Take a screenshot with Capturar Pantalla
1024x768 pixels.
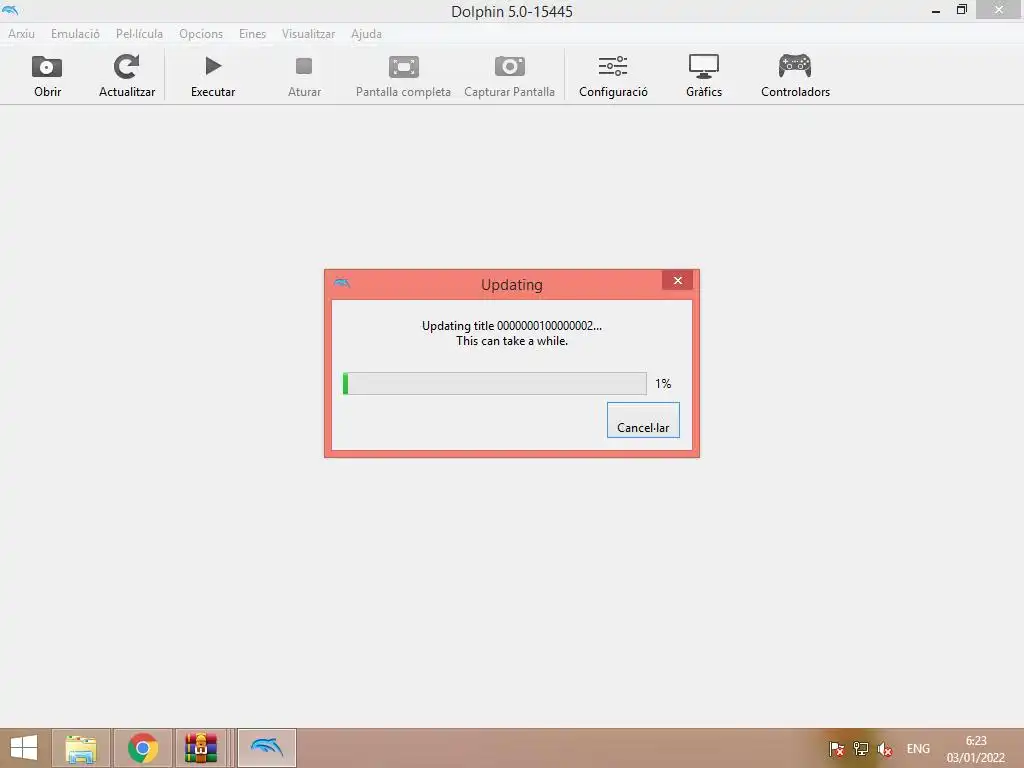point(509,76)
